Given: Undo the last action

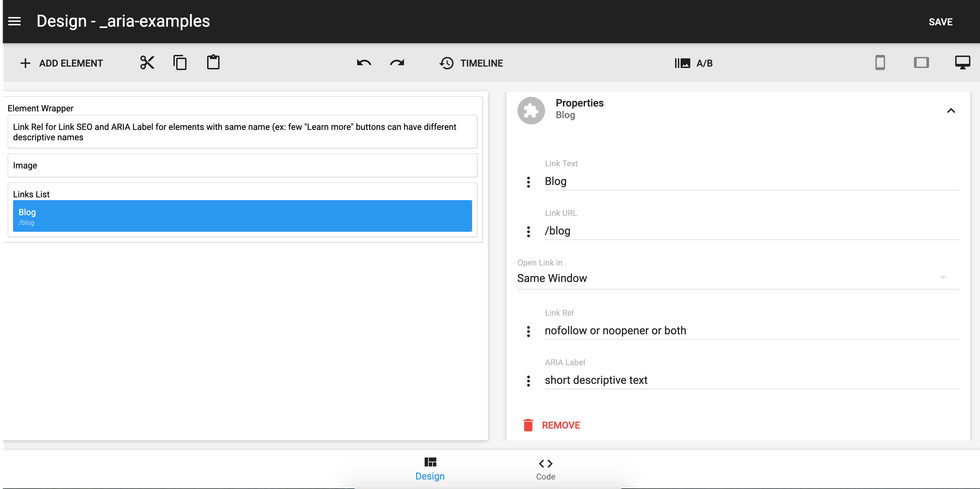Looking at the screenshot, I should point(364,63).
